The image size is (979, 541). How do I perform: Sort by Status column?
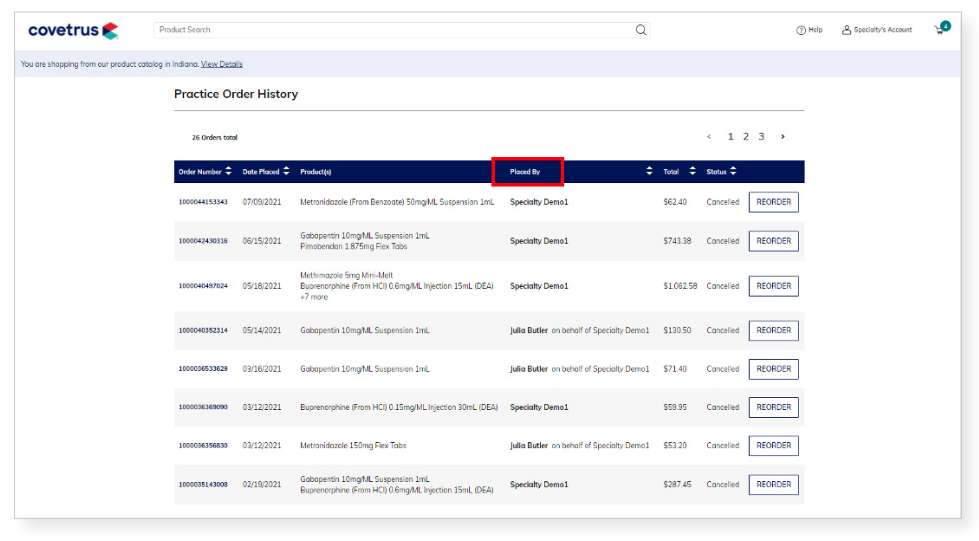pos(733,171)
